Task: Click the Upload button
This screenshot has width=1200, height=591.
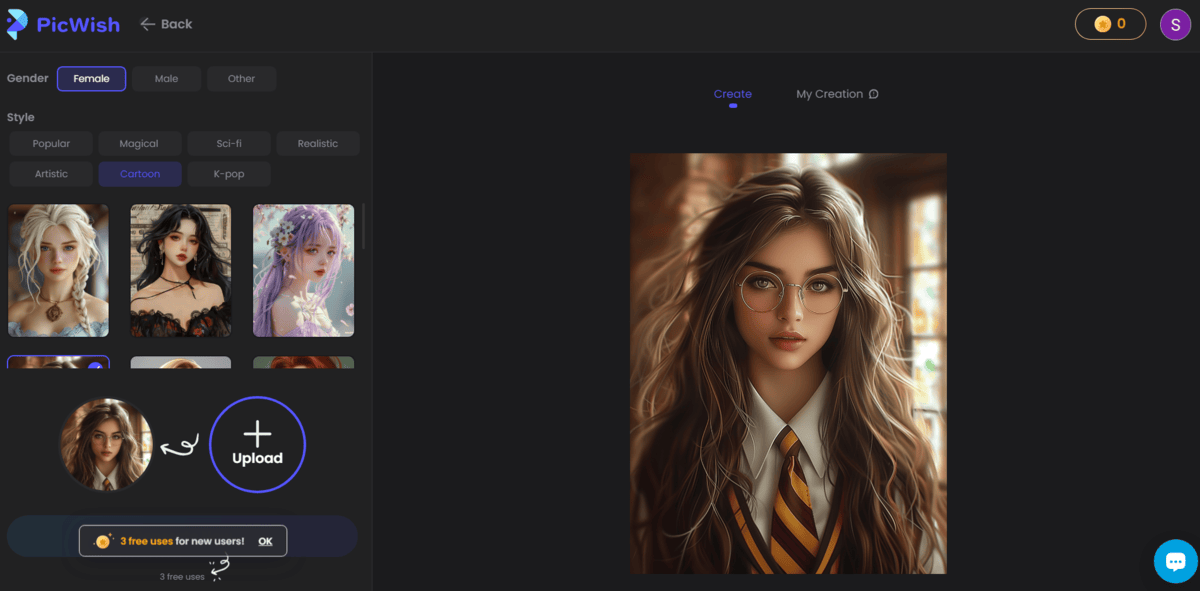Action: [x=258, y=445]
